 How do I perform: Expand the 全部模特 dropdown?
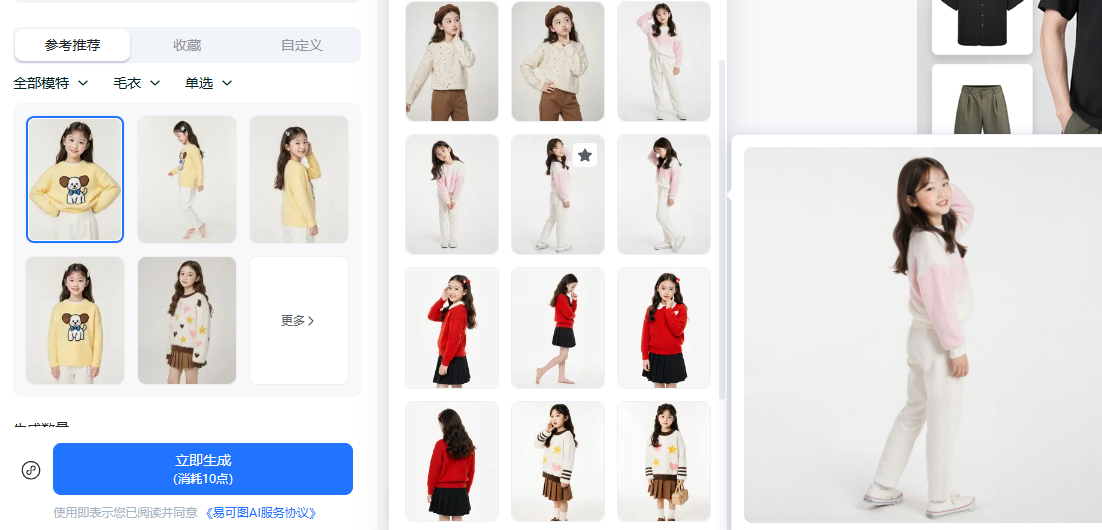[51, 83]
